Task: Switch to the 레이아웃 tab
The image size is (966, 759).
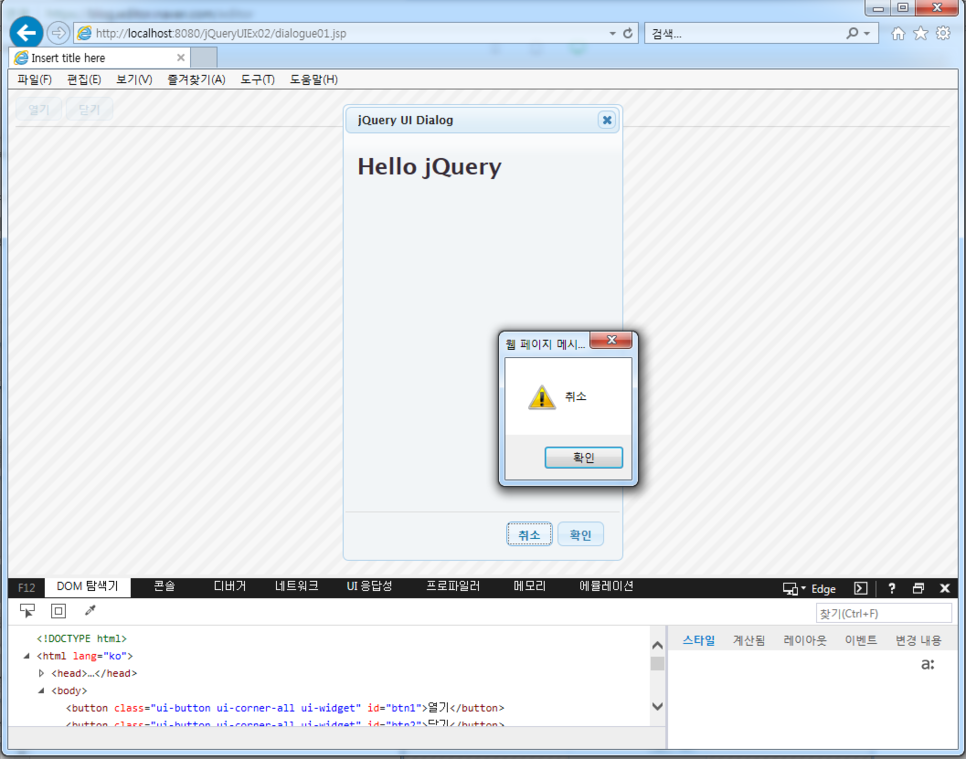Action: tap(805, 641)
